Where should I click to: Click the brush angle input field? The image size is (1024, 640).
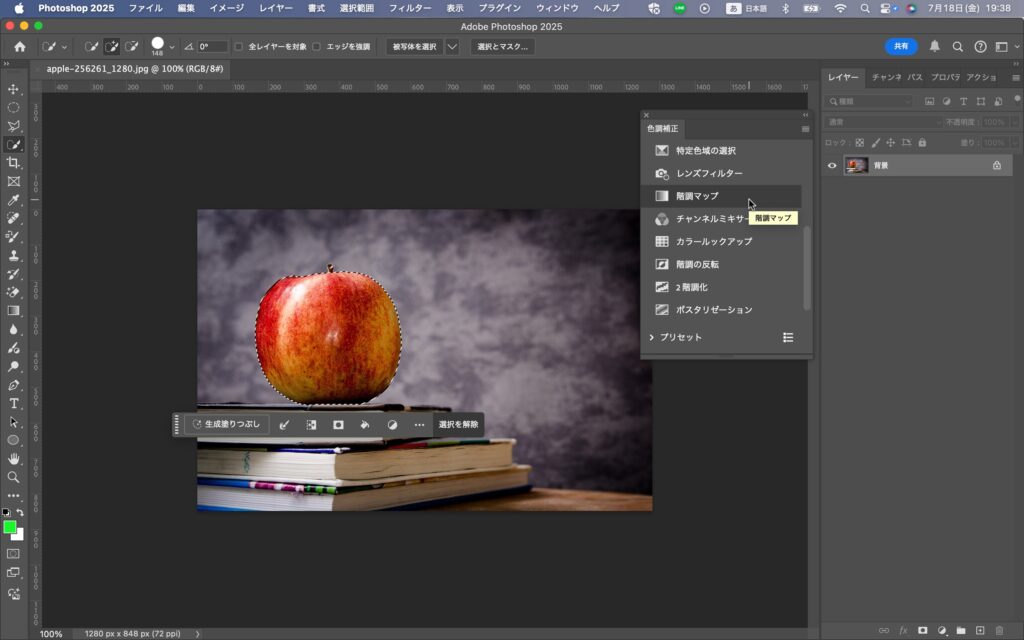point(212,46)
